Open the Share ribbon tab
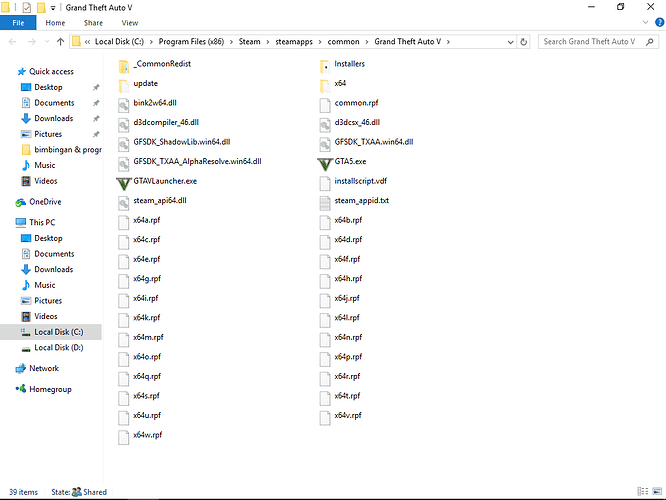This screenshot has width=666, height=500. 93,23
